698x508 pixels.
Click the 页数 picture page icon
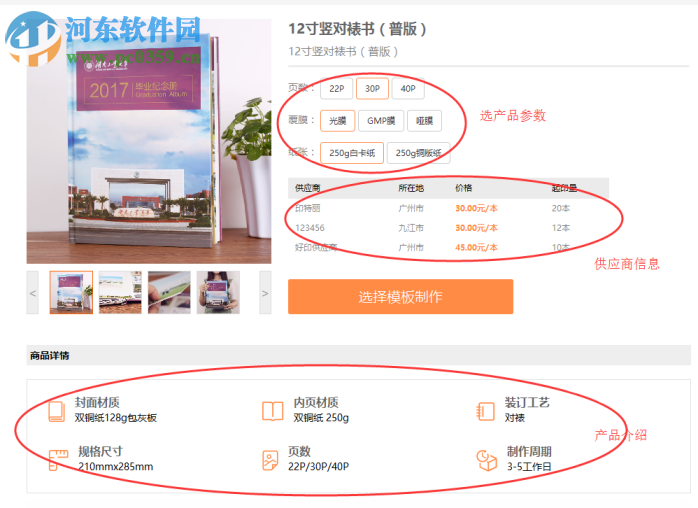[x=270, y=460]
